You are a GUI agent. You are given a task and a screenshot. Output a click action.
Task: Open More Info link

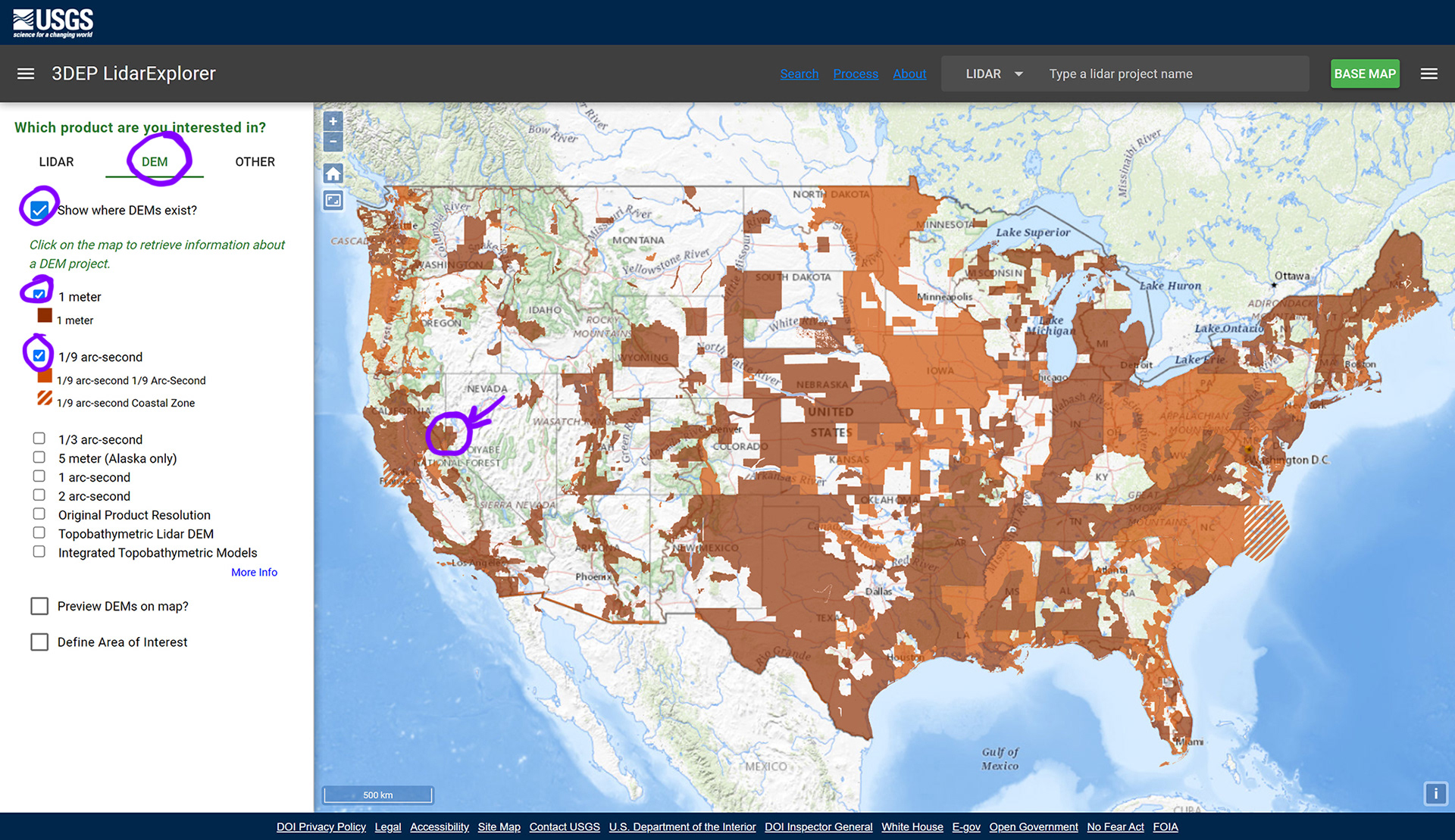[254, 573]
